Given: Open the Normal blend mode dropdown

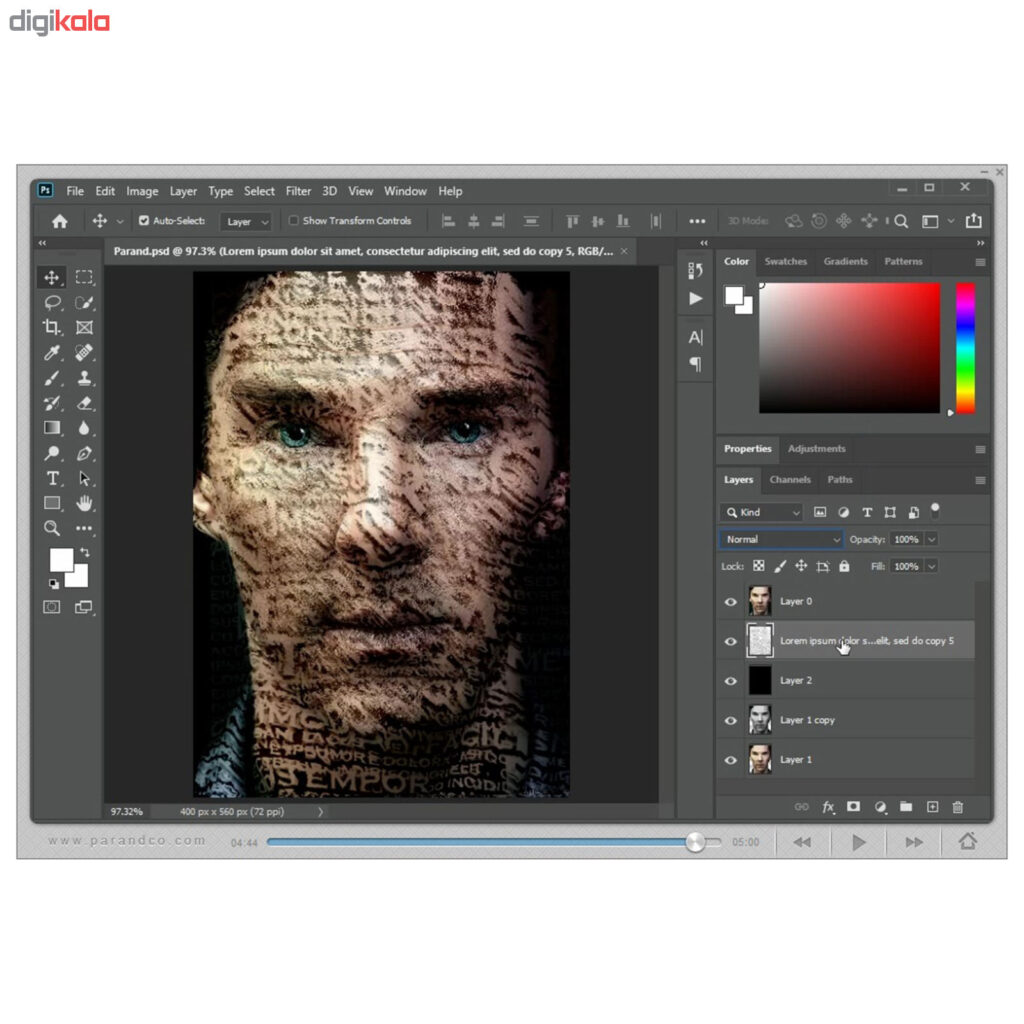Looking at the screenshot, I should [x=780, y=539].
